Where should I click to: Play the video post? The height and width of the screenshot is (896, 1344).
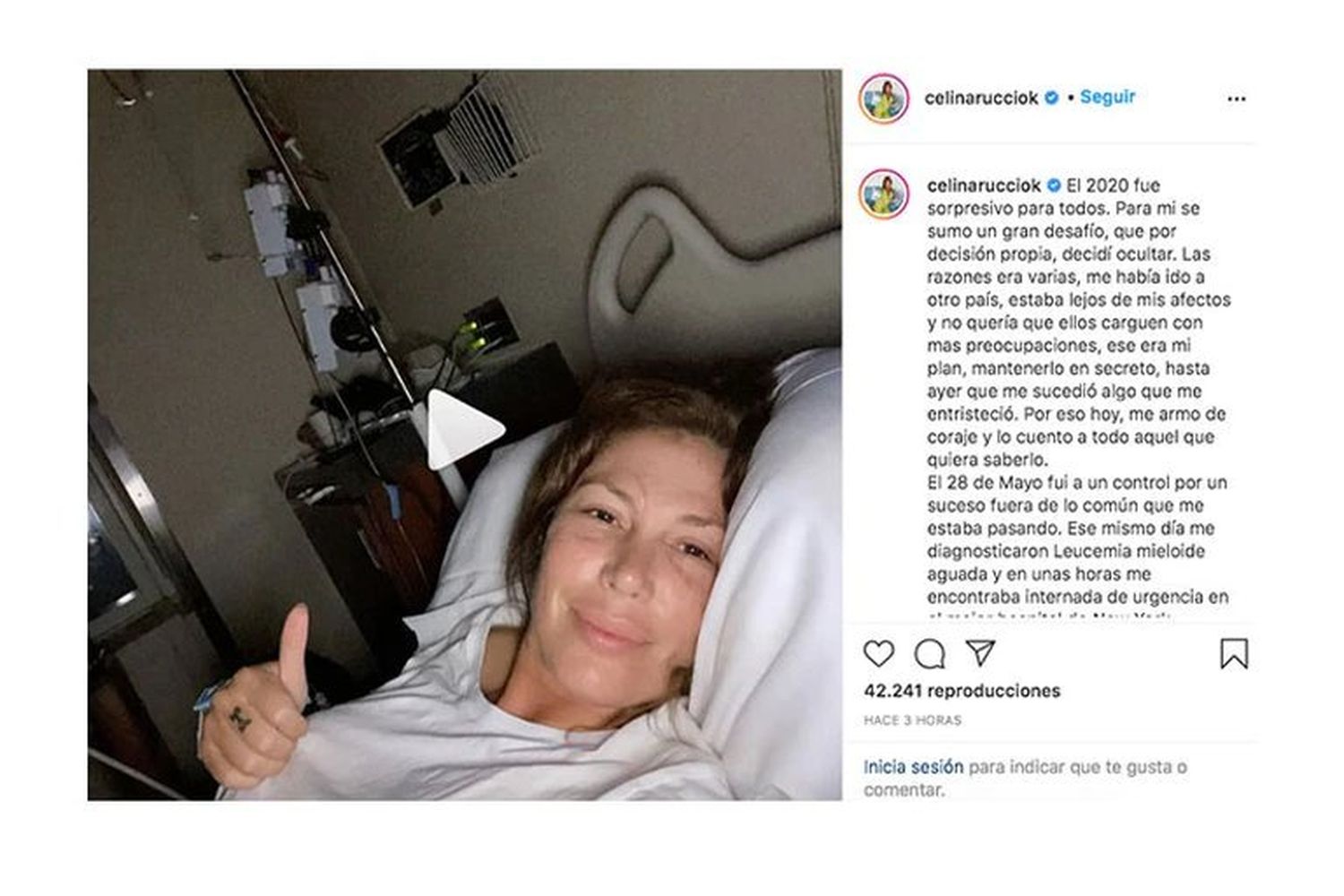coord(465,430)
